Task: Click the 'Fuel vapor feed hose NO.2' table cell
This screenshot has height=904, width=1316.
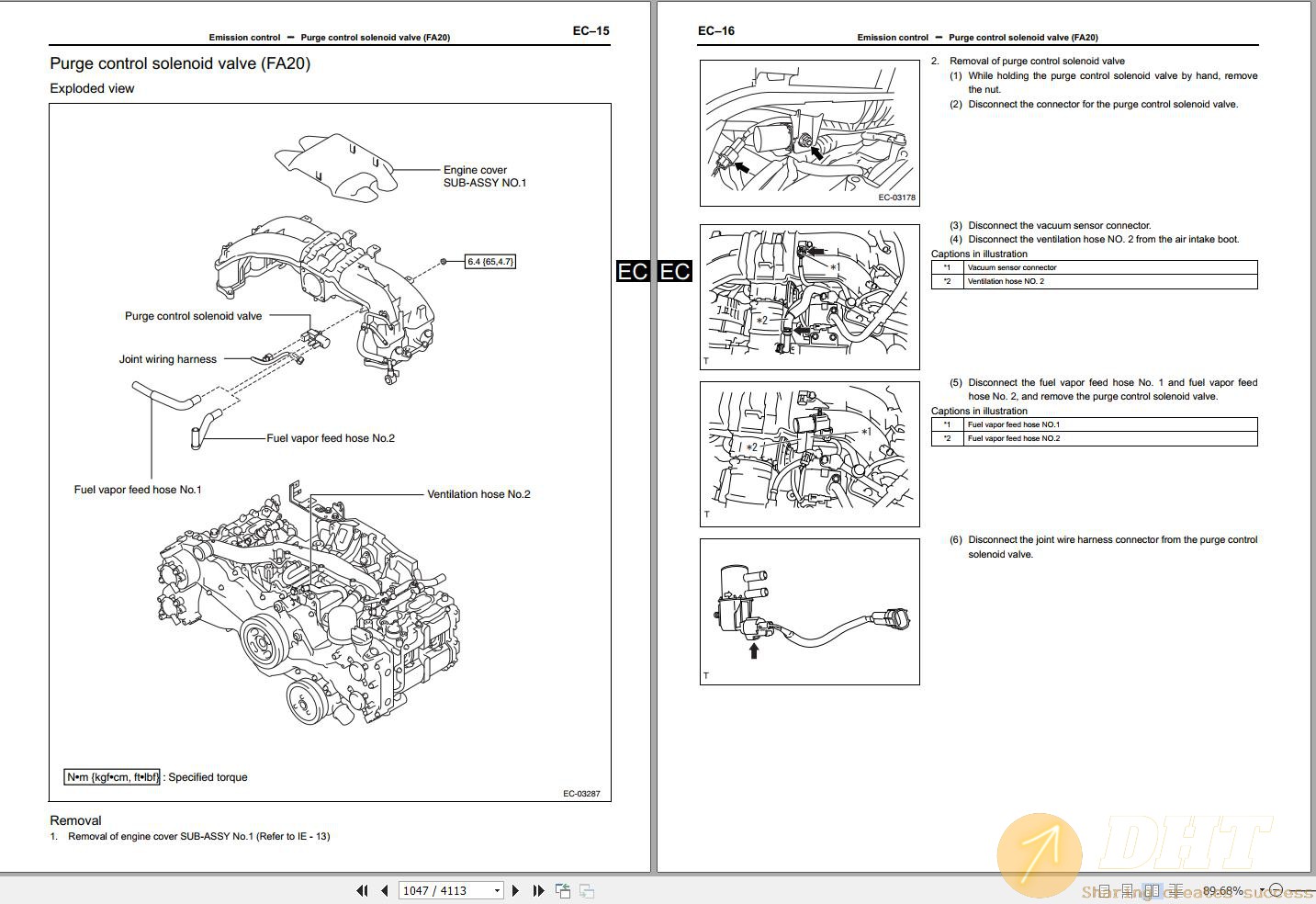Action: point(1110,438)
